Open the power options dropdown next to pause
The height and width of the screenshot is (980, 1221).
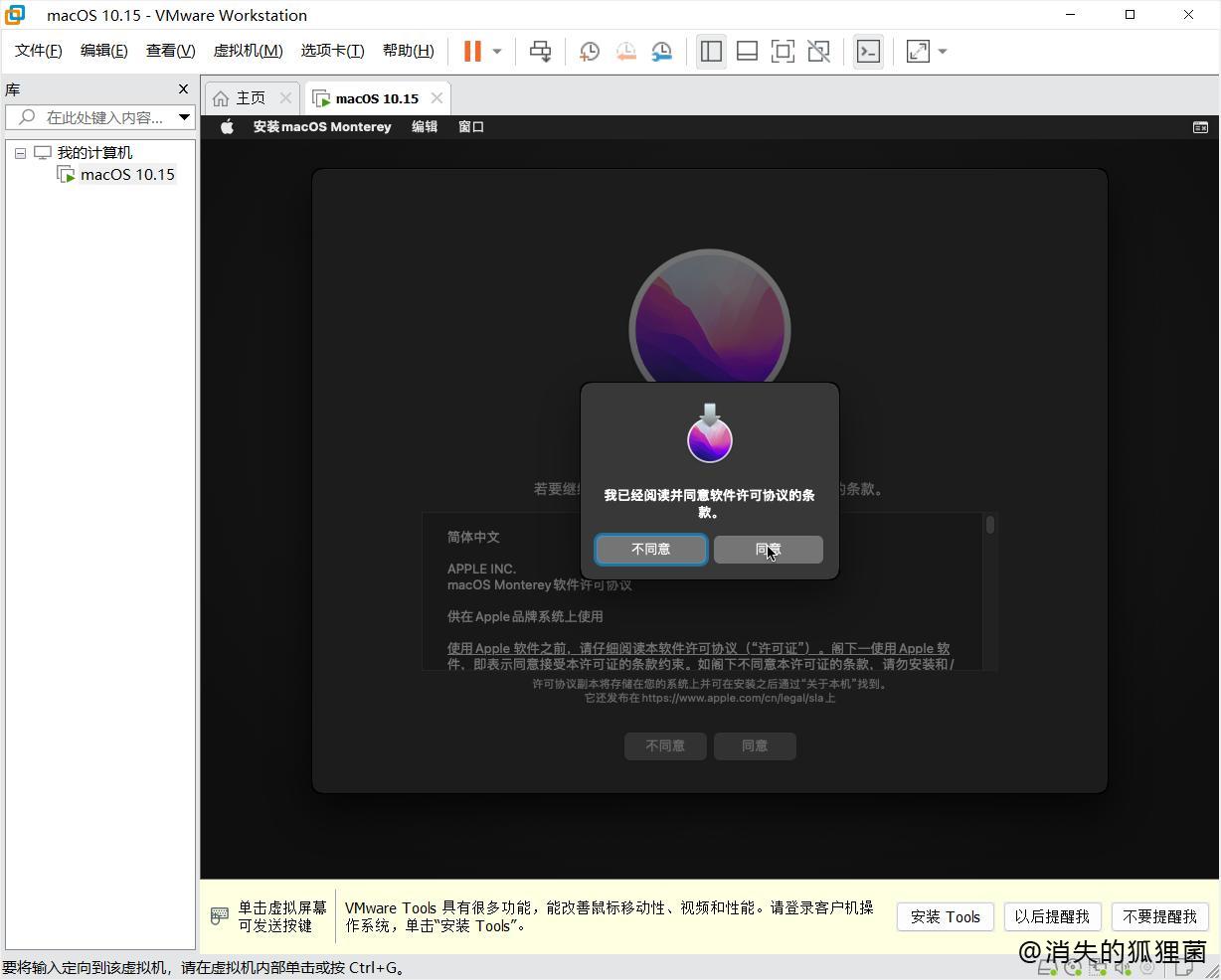[497, 52]
